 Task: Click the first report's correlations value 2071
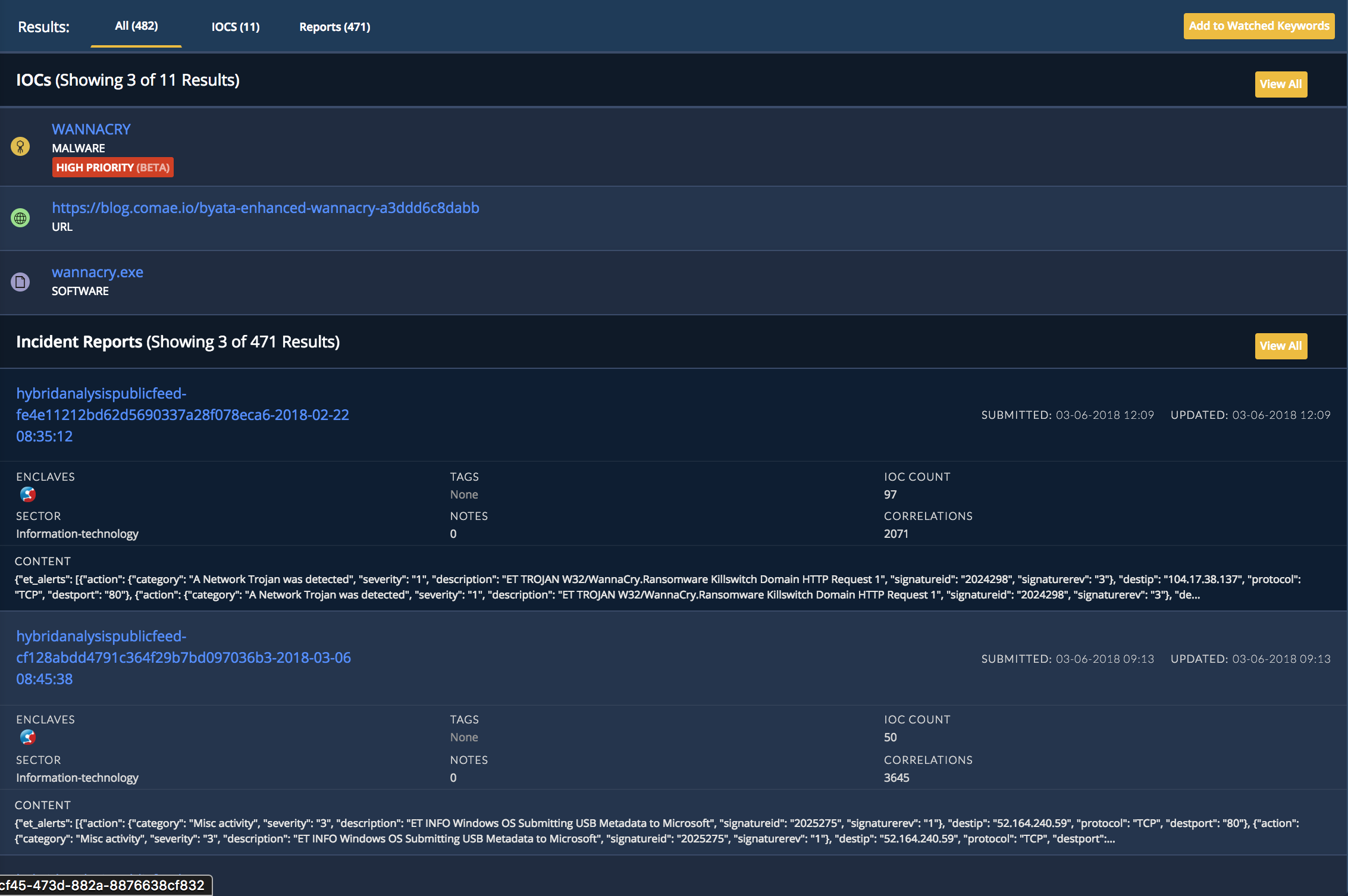(896, 534)
